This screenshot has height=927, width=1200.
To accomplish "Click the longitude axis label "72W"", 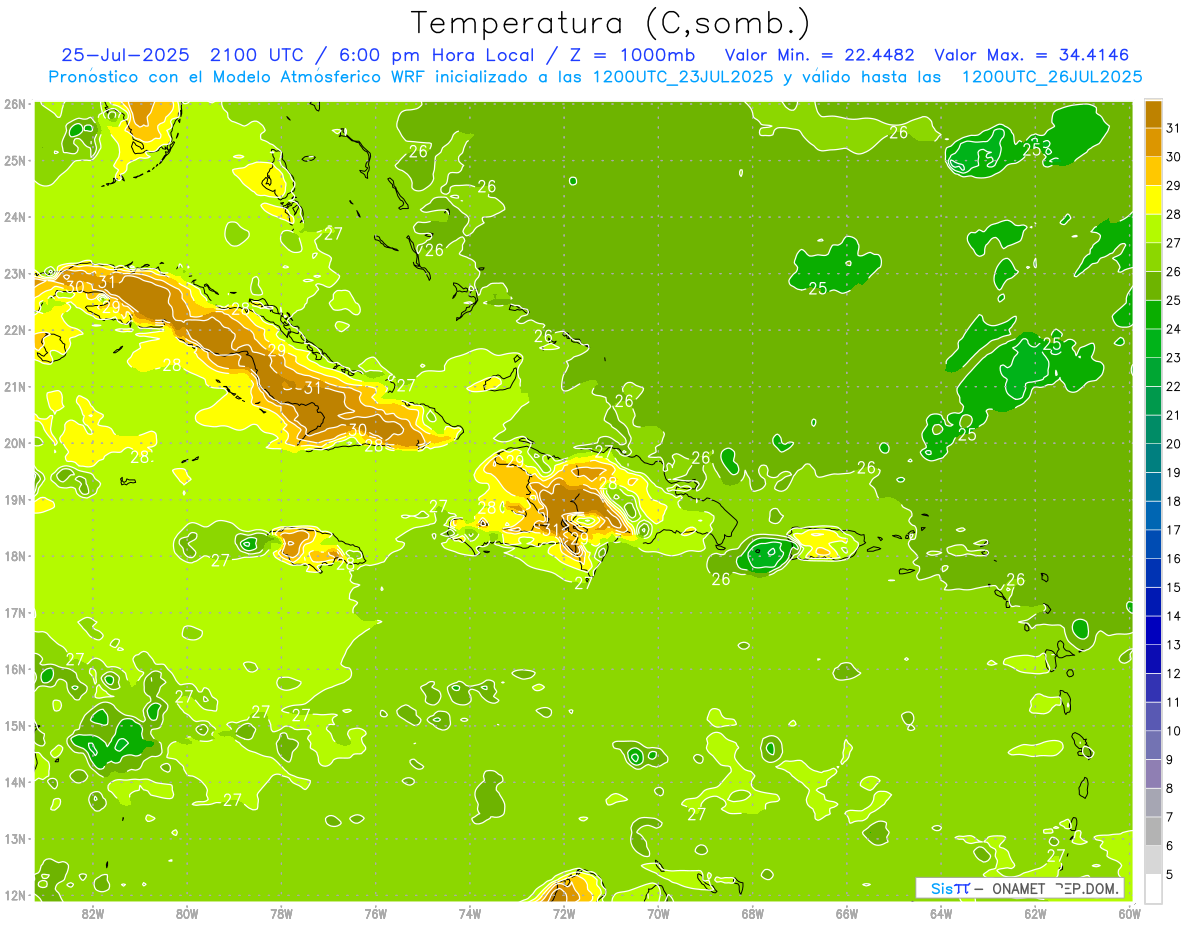I will [x=564, y=913].
